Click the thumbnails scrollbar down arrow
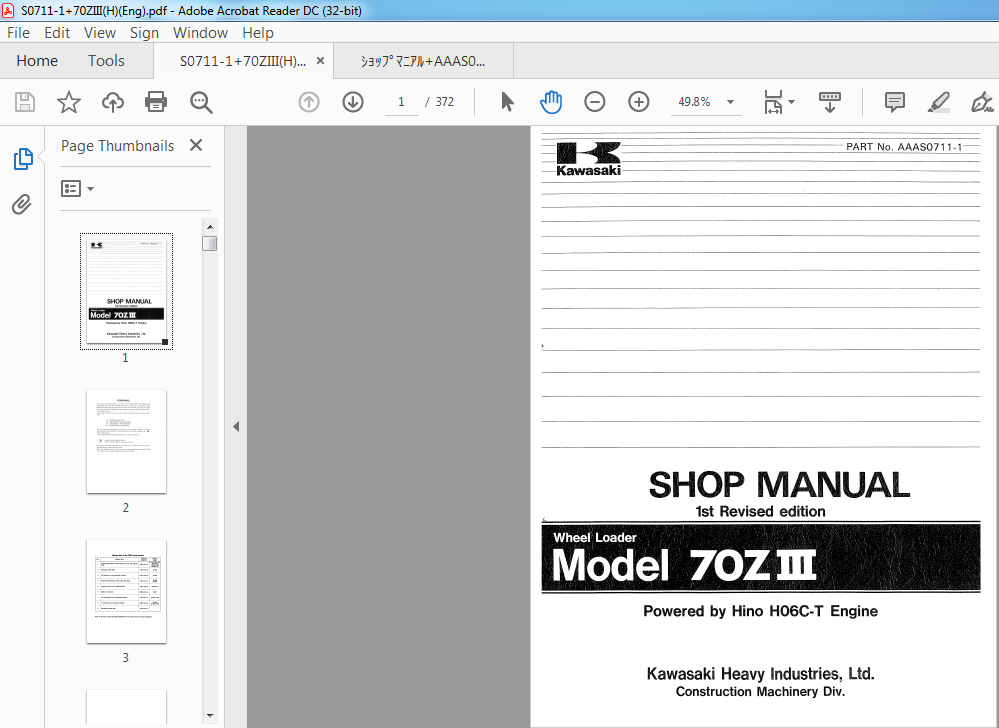This screenshot has height=728, width=999. pos(210,716)
